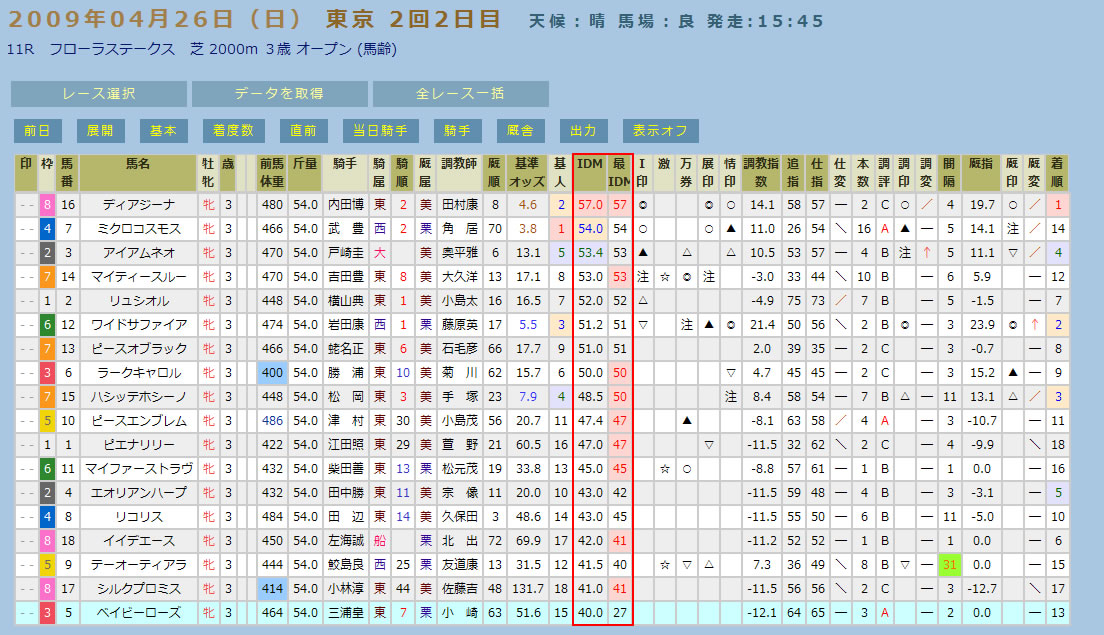This screenshot has width=1104, height=635.
Task: Select horse name リュシオル
Action: [x=139, y=301]
